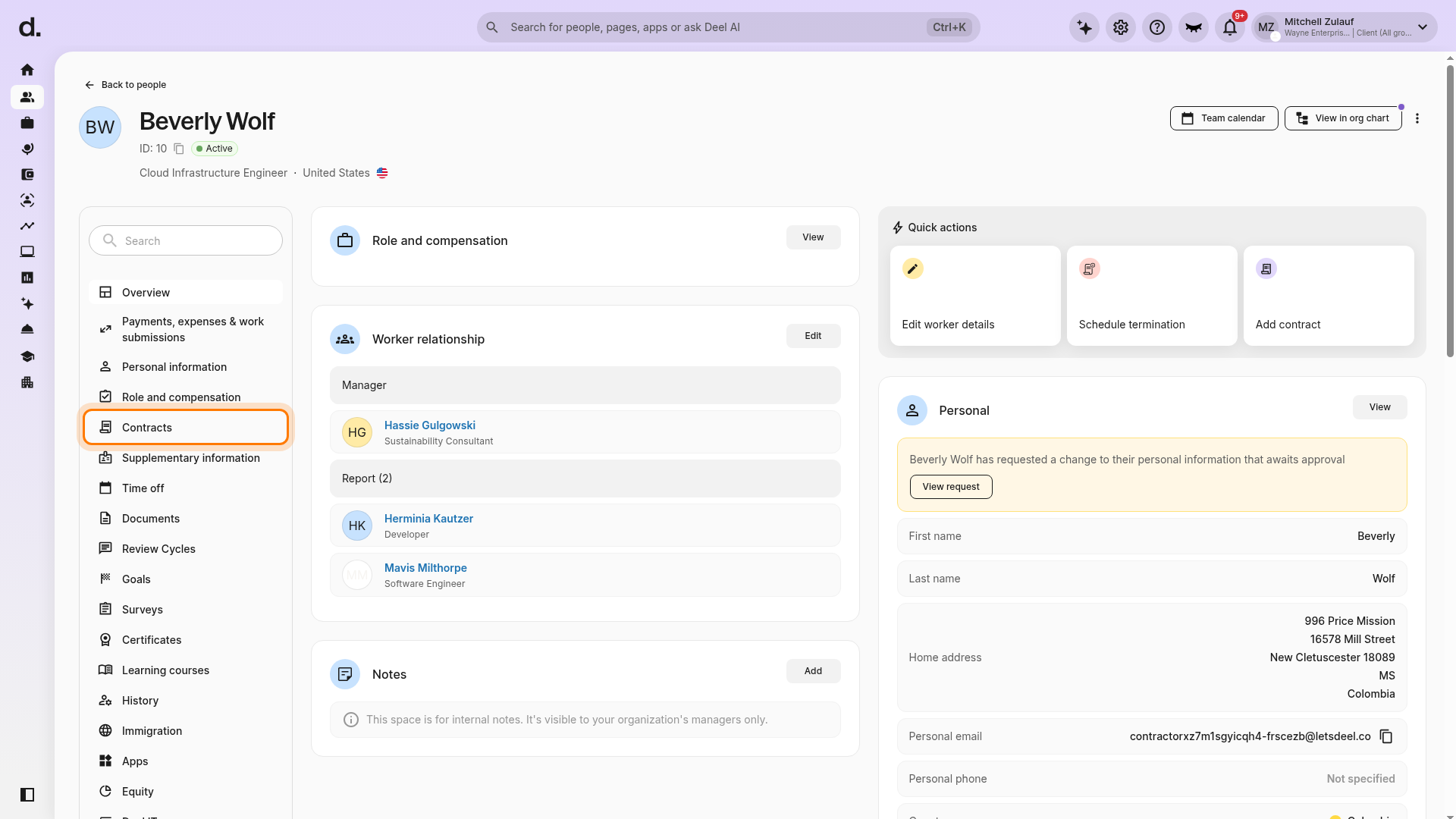Click the page vertical scrollbar

(1450, 212)
